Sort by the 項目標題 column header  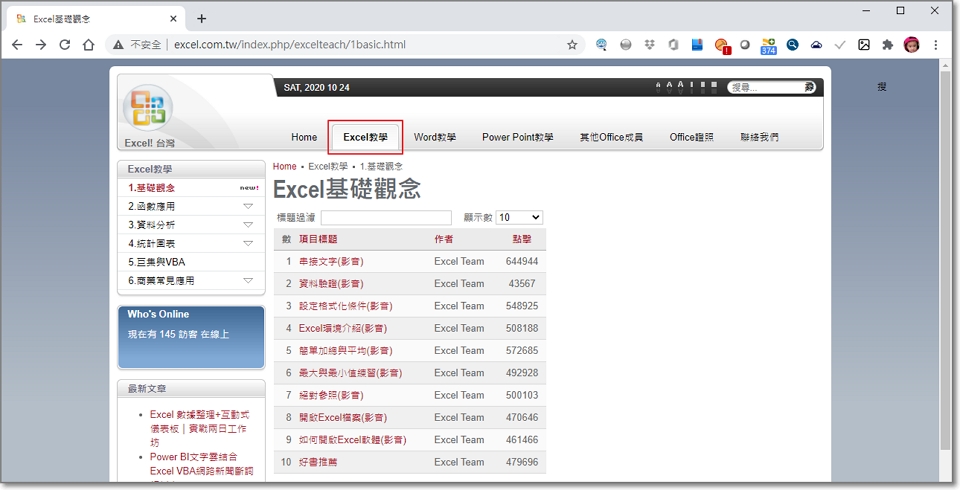click(318, 239)
